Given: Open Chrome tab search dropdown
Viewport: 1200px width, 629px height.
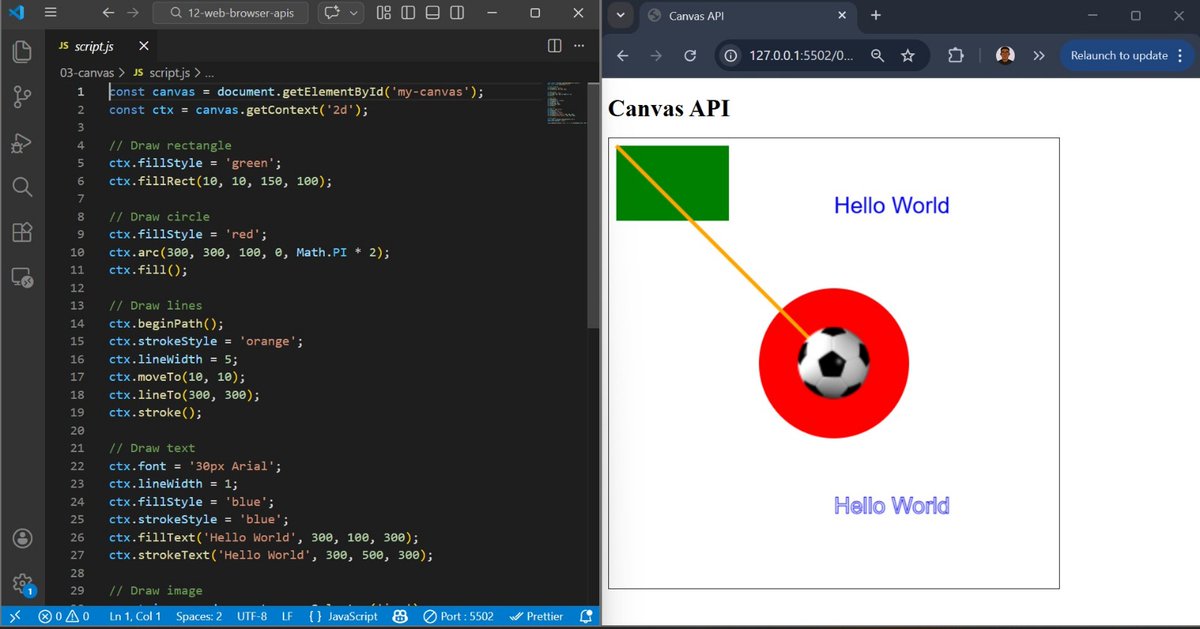Looking at the screenshot, I should [620, 15].
